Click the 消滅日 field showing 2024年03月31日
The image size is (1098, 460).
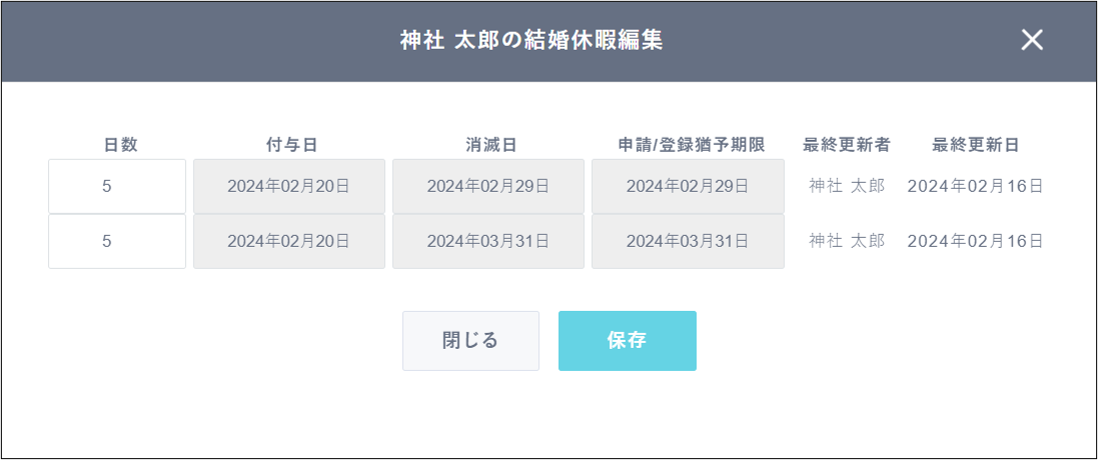point(488,241)
